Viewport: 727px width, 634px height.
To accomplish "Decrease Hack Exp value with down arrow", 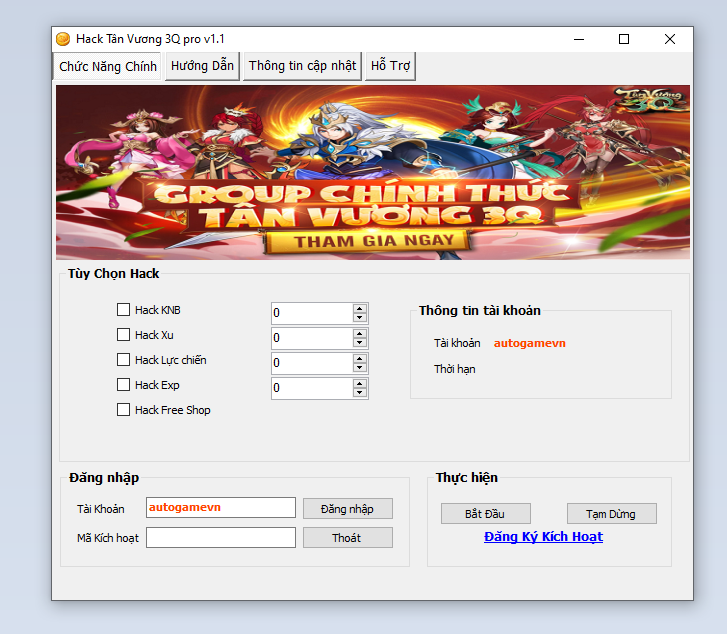I will click(x=360, y=393).
